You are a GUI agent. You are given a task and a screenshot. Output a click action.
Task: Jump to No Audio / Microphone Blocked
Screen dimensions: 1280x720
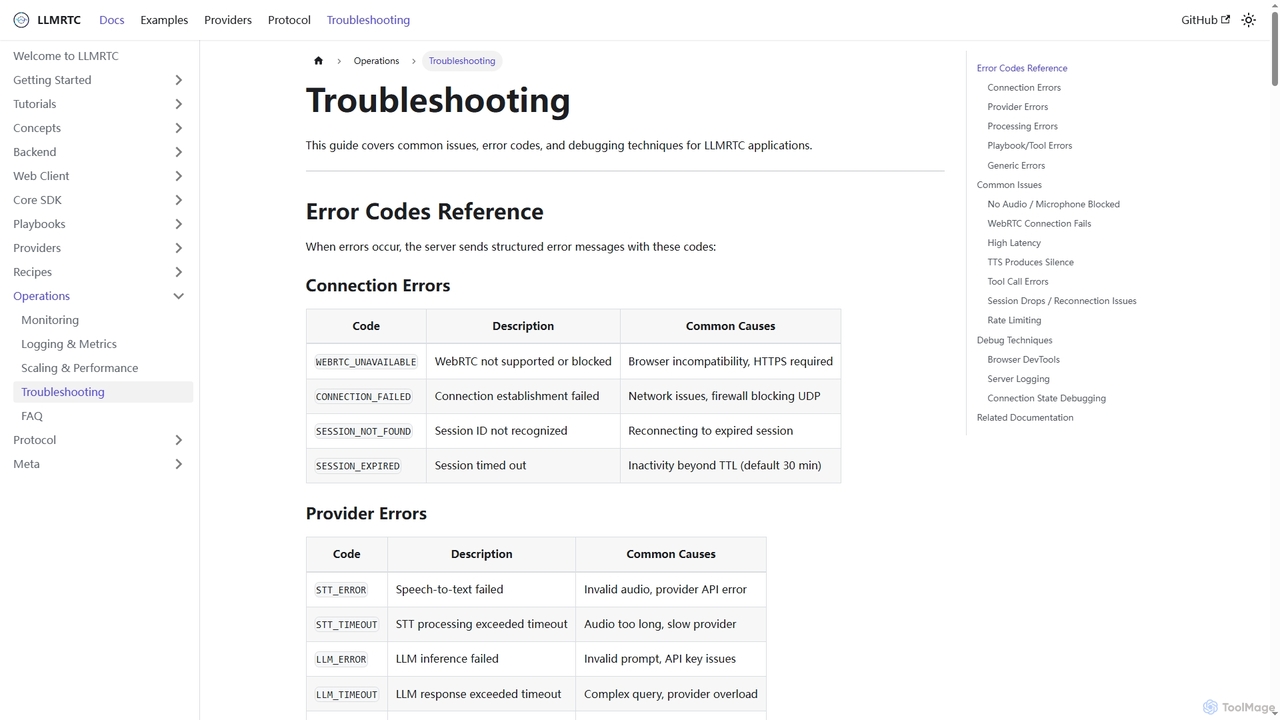click(x=1053, y=204)
